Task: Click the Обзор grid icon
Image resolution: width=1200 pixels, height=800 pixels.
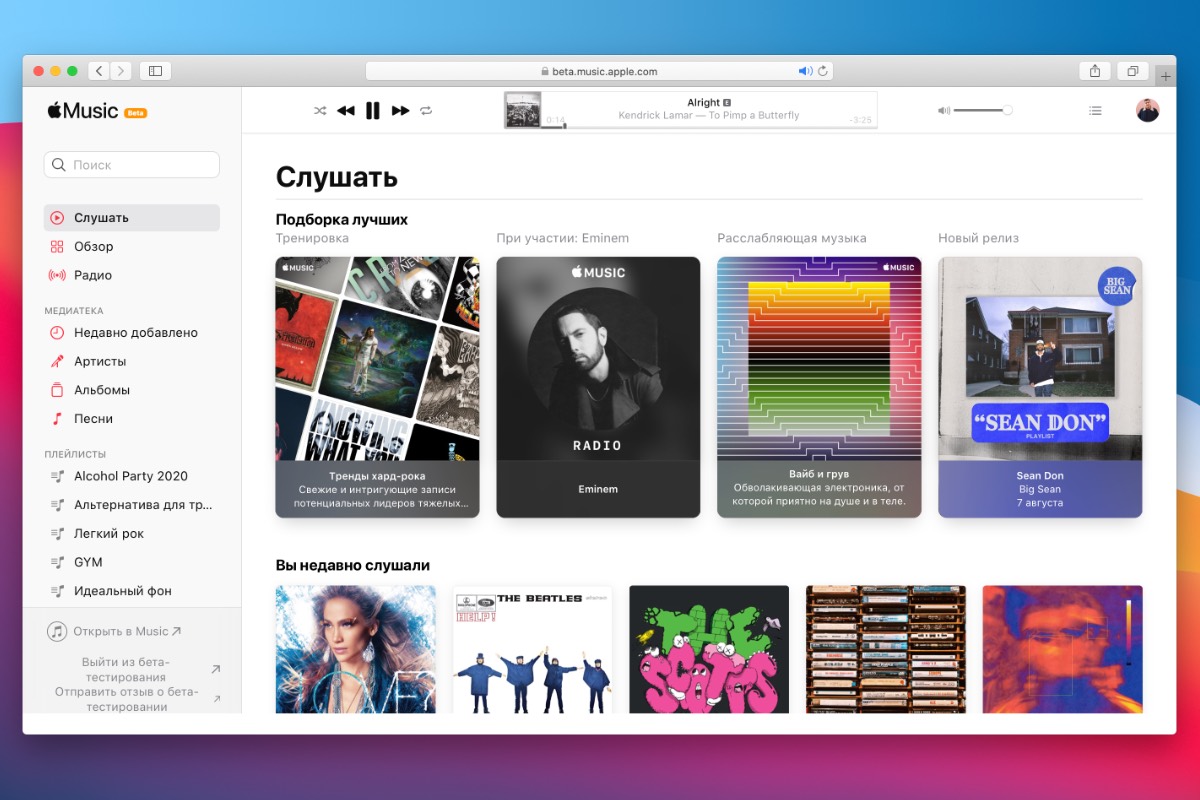Action: pos(57,246)
